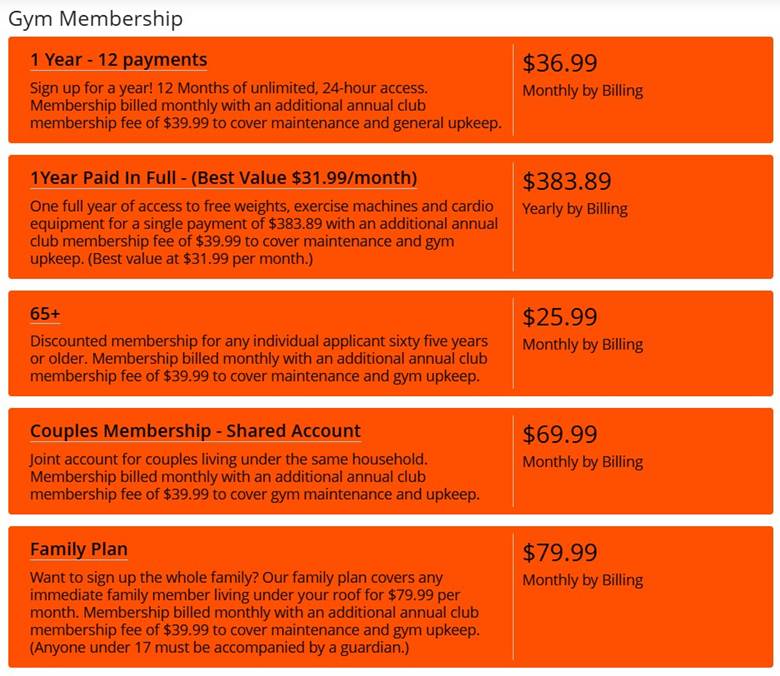Open the "1 Year - 12 payments" plan link

point(119,60)
